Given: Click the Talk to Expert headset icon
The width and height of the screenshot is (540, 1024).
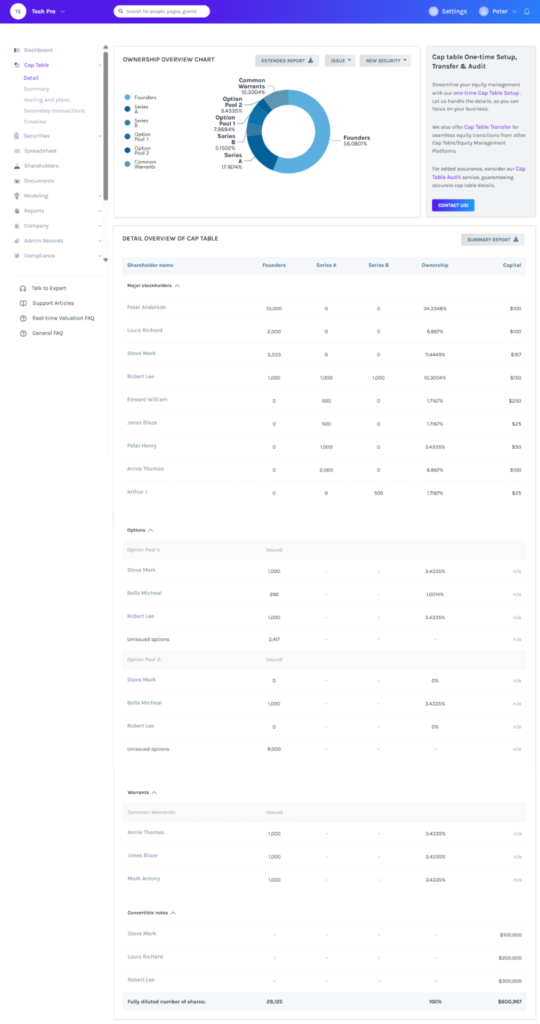Looking at the screenshot, I should click(x=23, y=288).
